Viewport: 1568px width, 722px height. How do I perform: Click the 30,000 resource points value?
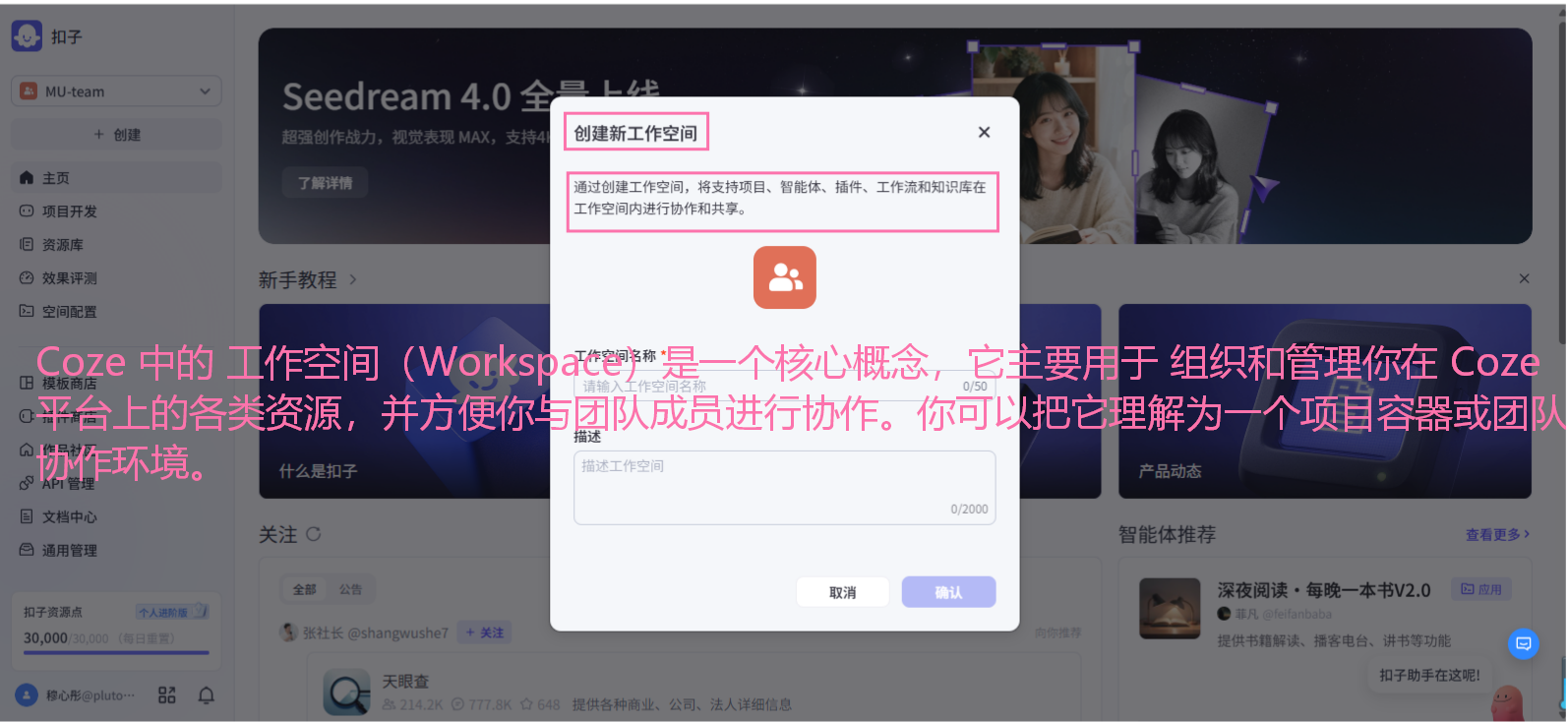[45, 637]
